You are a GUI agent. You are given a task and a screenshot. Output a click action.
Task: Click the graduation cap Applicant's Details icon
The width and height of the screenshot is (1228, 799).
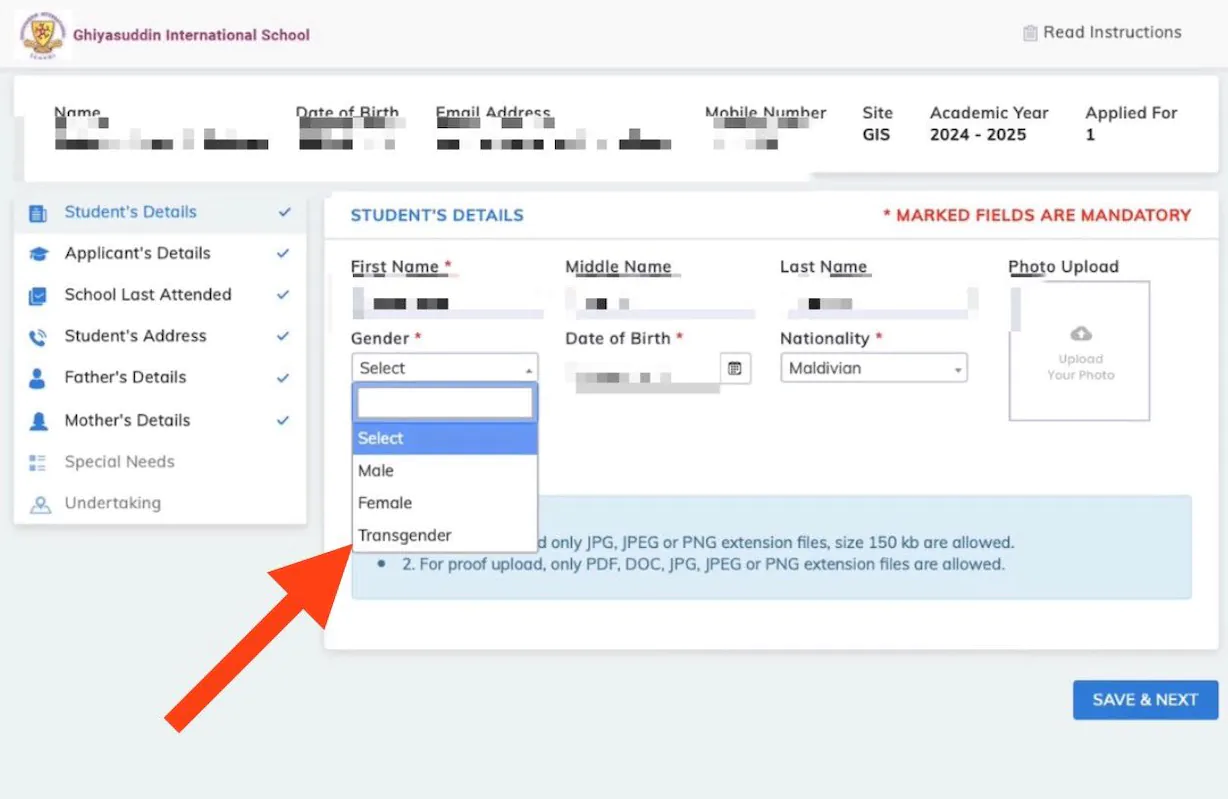[38, 254]
